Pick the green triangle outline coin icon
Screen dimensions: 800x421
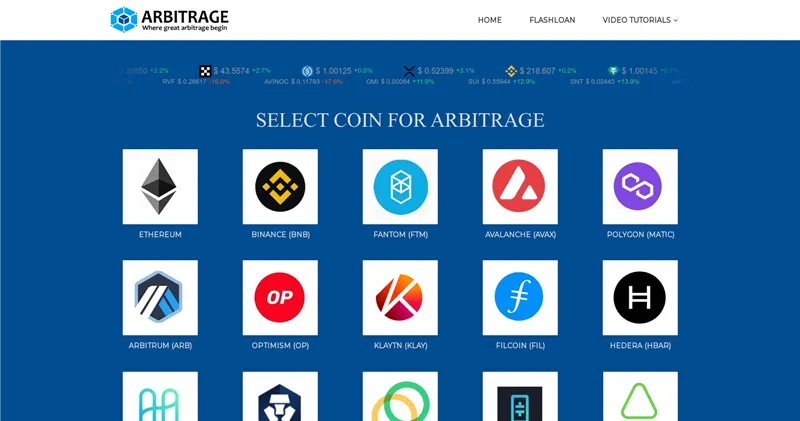coord(640,397)
